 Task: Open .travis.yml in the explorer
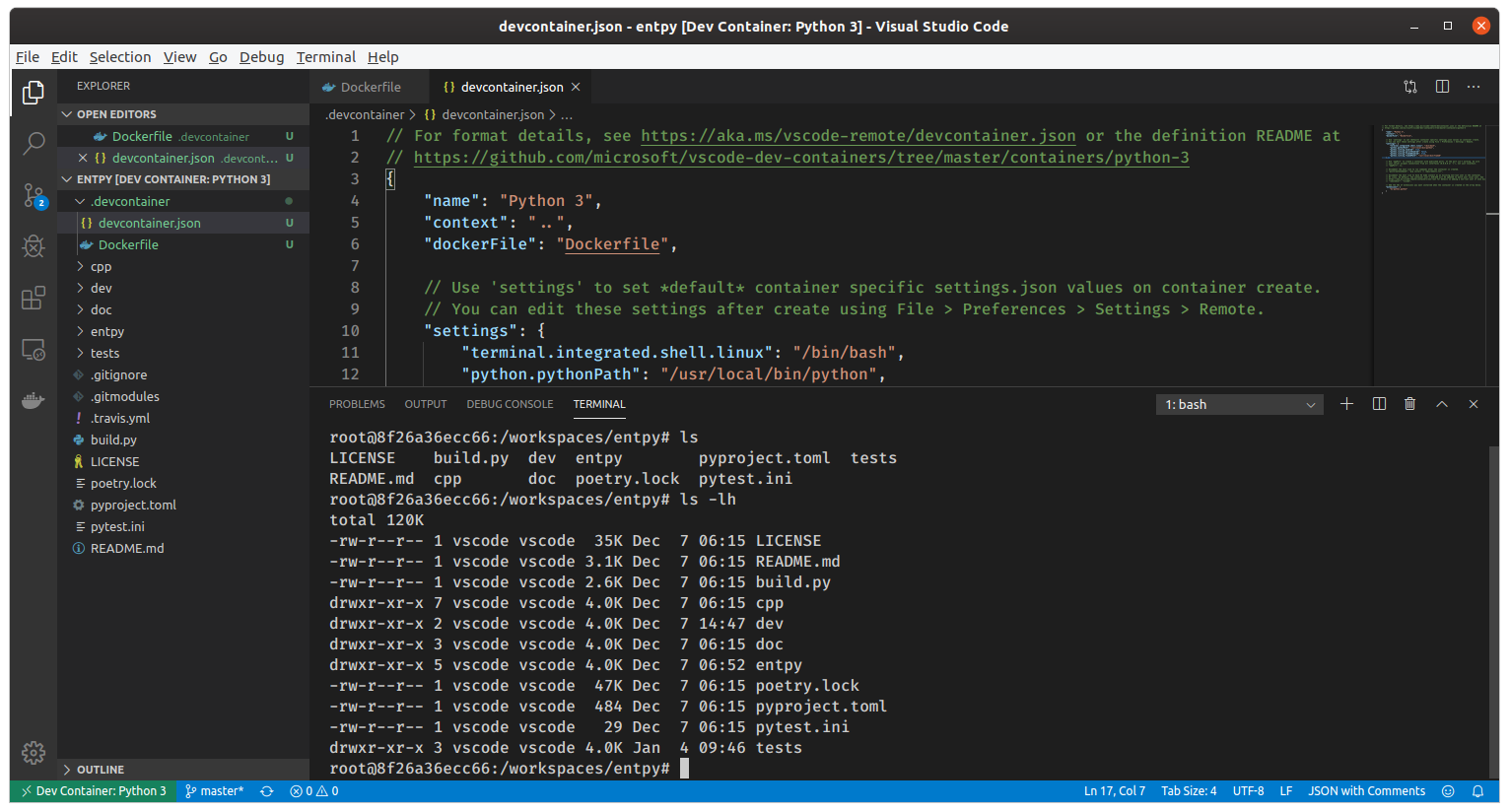click(x=183, y=418)
